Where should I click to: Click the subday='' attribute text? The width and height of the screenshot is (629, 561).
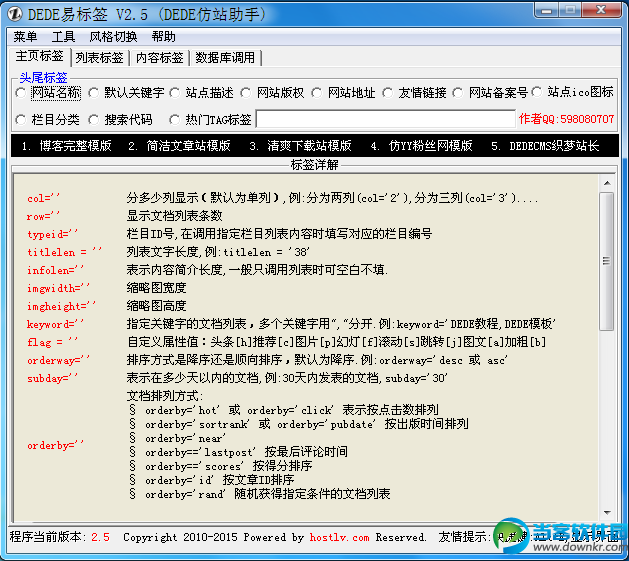coord(52,378)
